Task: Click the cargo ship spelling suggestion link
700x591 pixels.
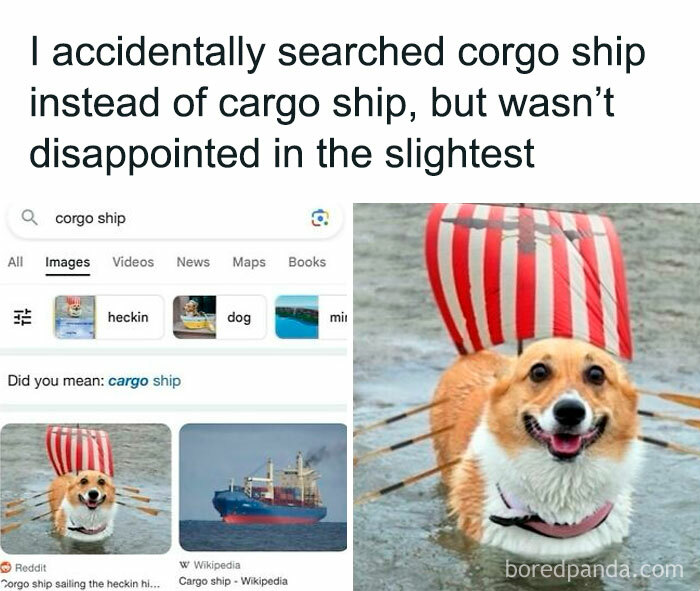Action: [x=144, y=381]
